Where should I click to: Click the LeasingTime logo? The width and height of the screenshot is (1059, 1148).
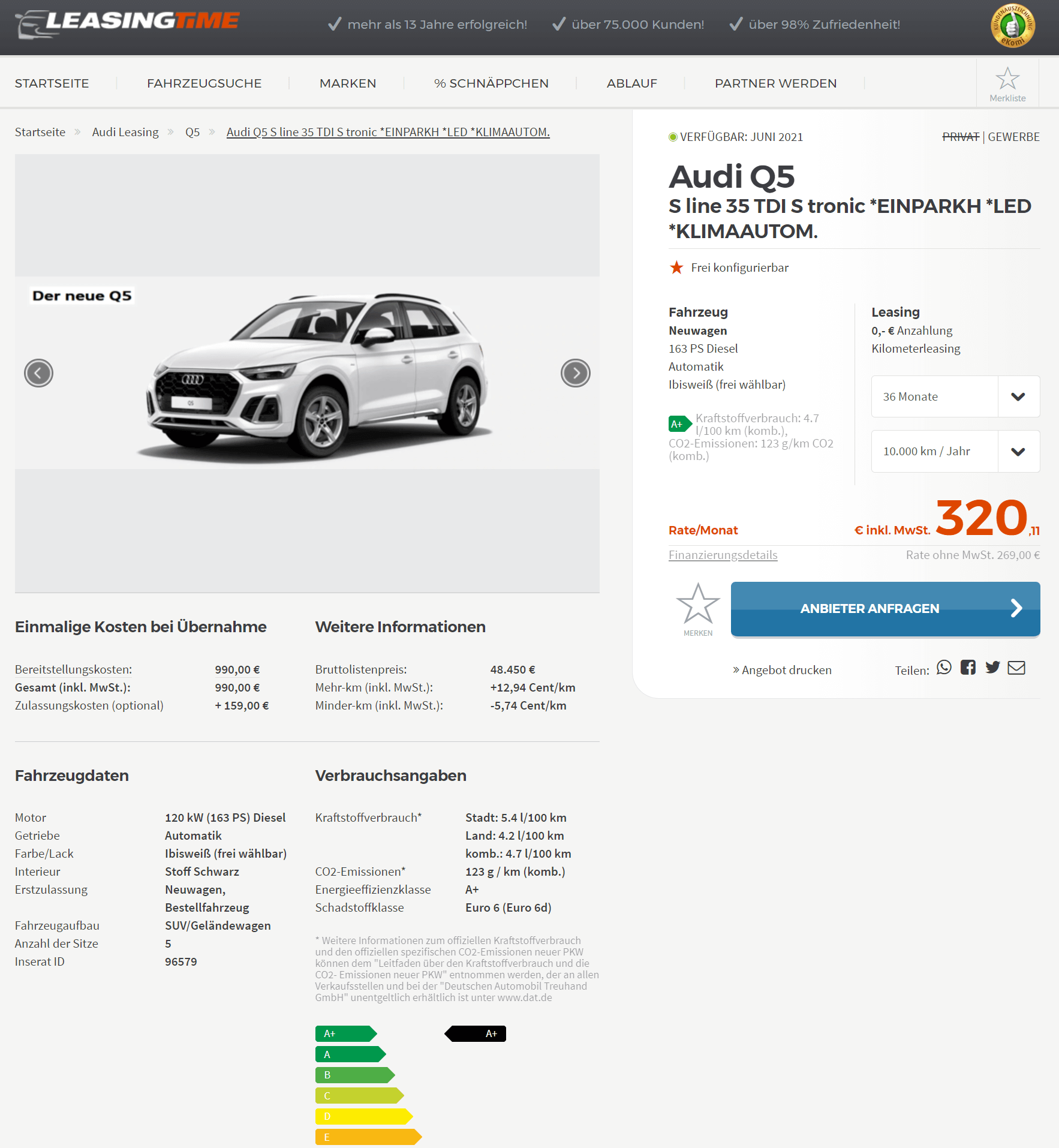coord(128,24)
